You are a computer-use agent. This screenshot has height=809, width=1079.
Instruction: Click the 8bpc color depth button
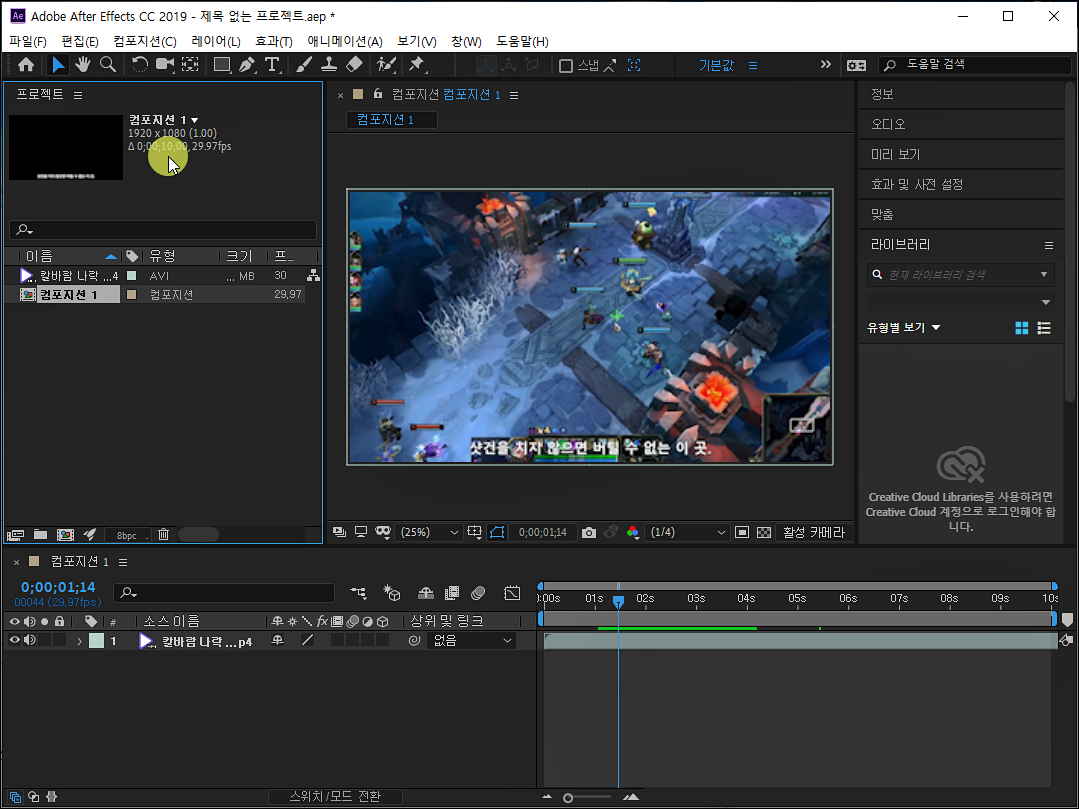127,535
